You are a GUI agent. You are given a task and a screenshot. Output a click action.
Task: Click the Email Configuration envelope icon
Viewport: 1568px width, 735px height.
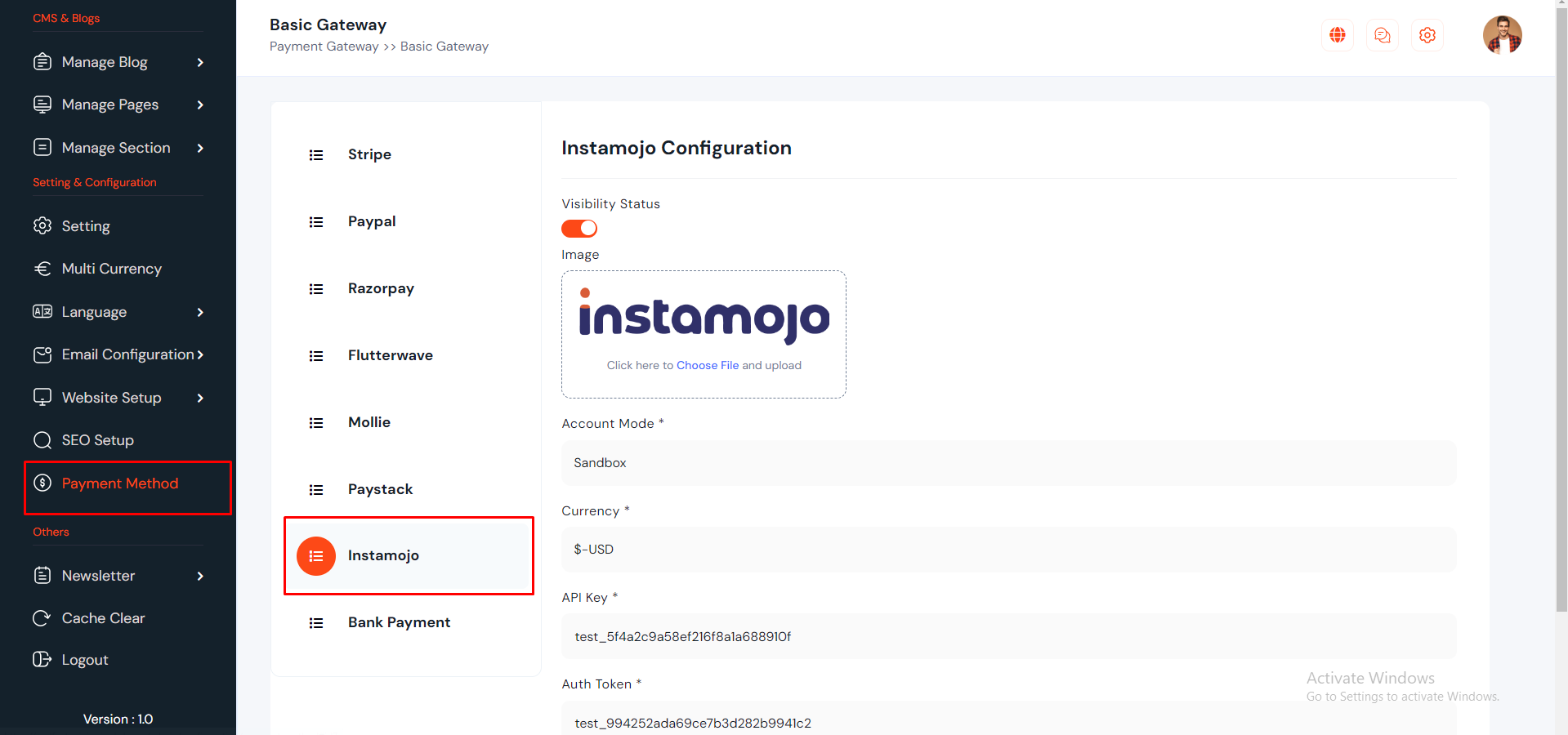(x=42, y=354)
